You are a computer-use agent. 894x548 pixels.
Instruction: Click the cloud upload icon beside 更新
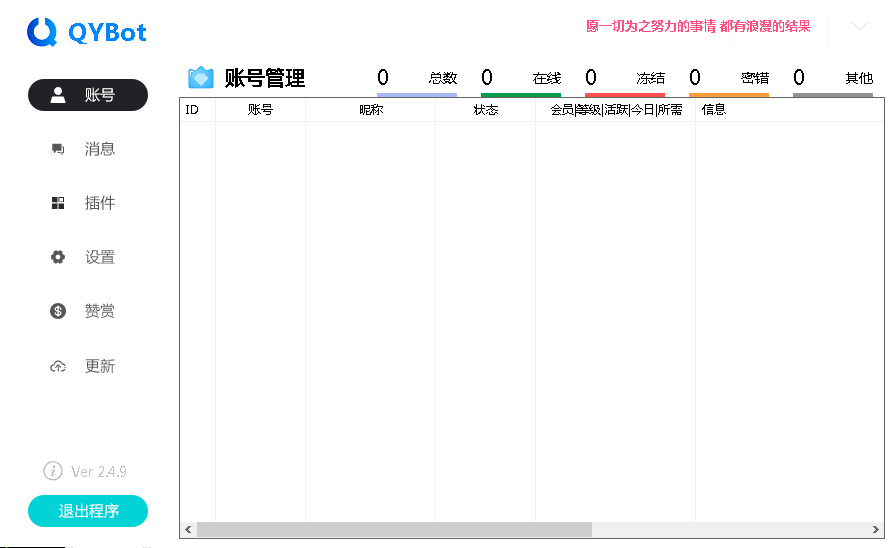pos(58,366)
